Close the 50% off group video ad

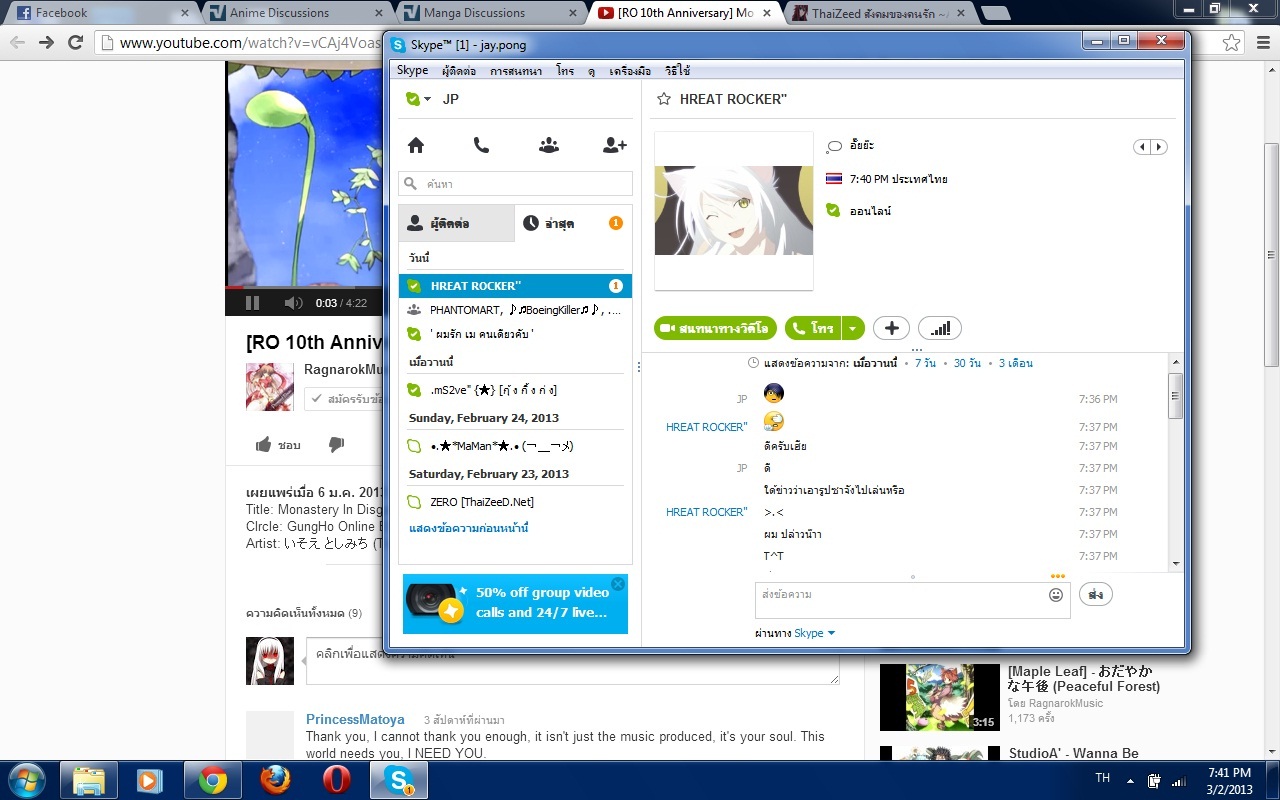618,584
